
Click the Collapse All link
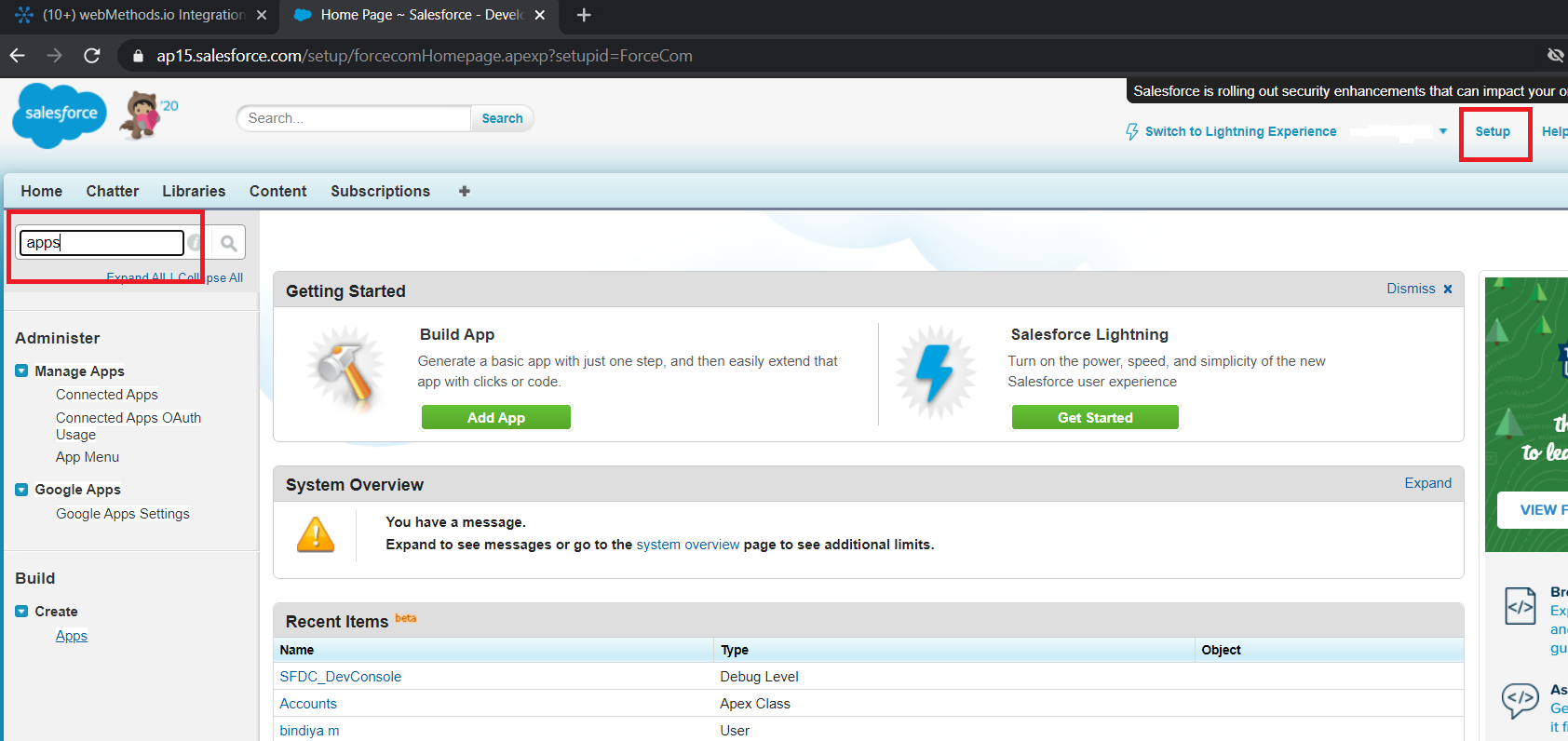(x=210, y=277)
